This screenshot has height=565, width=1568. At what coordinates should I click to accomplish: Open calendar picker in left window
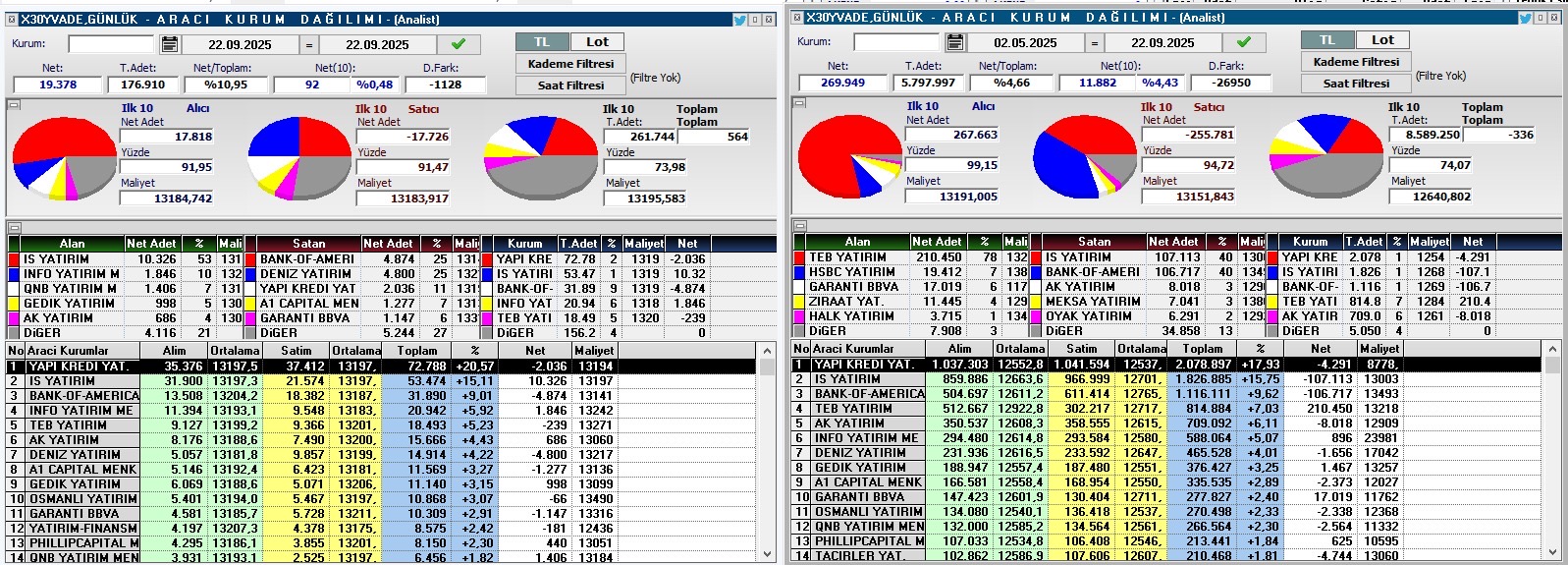(169, 44)
